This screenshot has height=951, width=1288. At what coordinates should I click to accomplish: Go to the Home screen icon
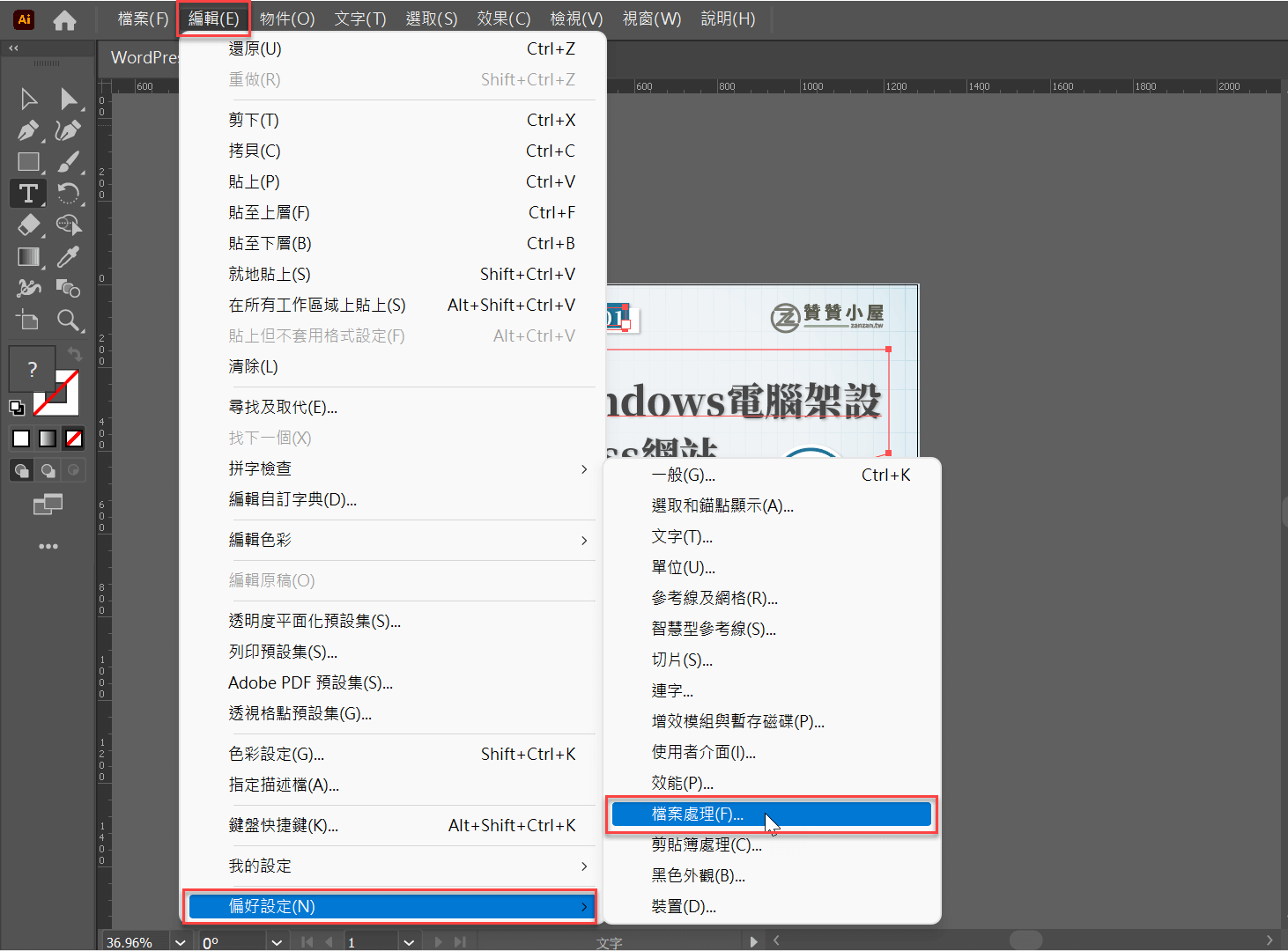(x=64, y=19)
